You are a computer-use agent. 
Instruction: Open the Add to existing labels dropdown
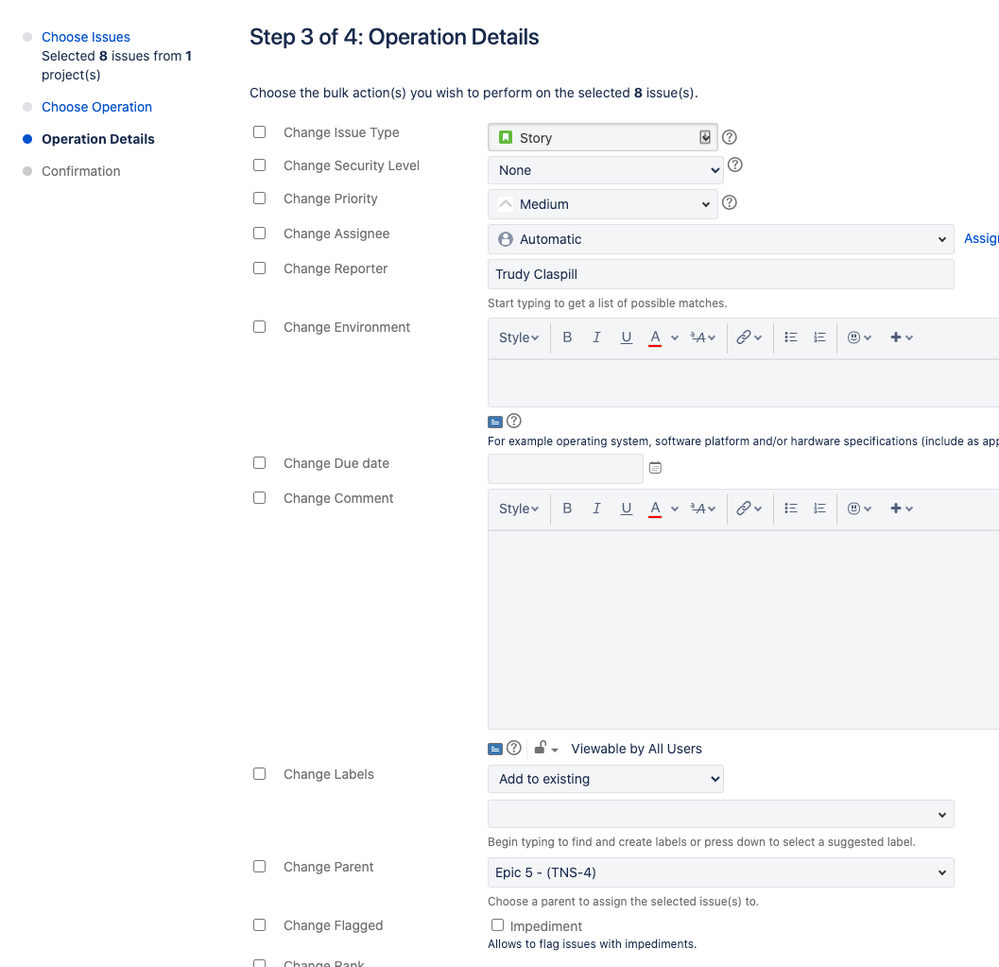605,778
